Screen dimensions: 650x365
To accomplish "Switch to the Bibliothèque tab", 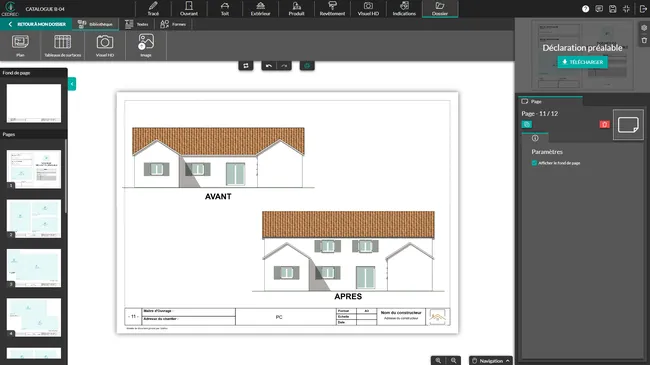I will tap(95, 24).
